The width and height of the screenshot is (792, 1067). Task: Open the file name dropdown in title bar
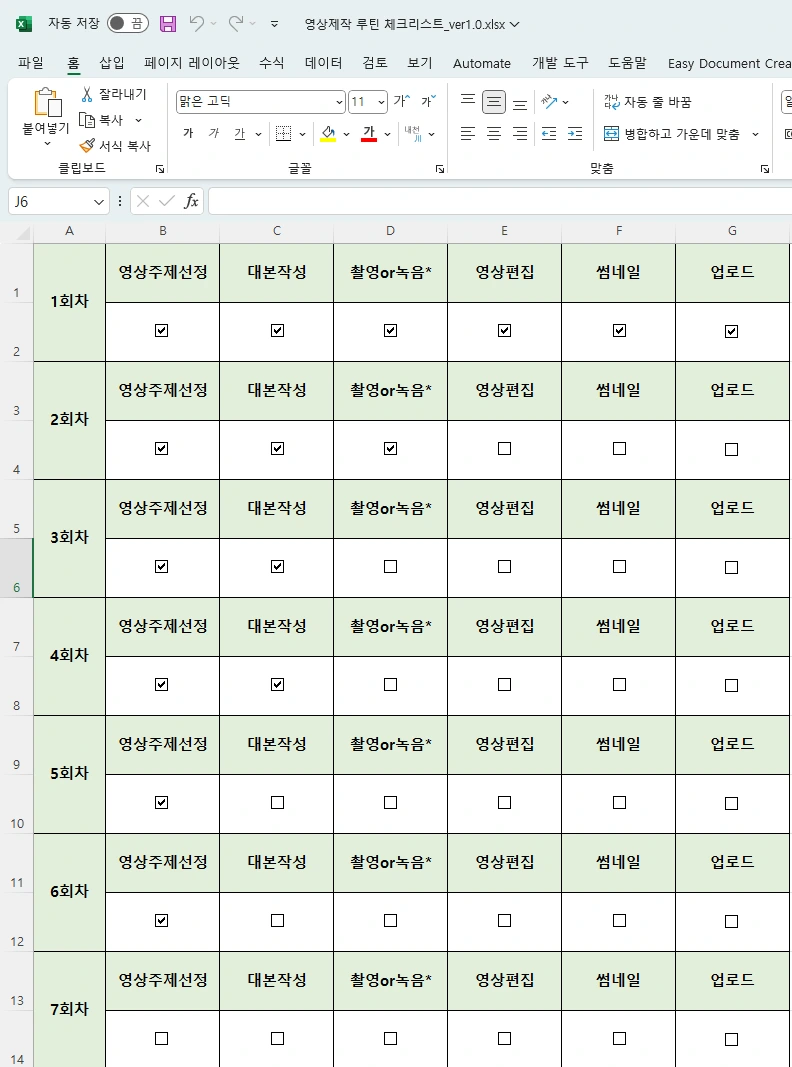tap(514, 24)
